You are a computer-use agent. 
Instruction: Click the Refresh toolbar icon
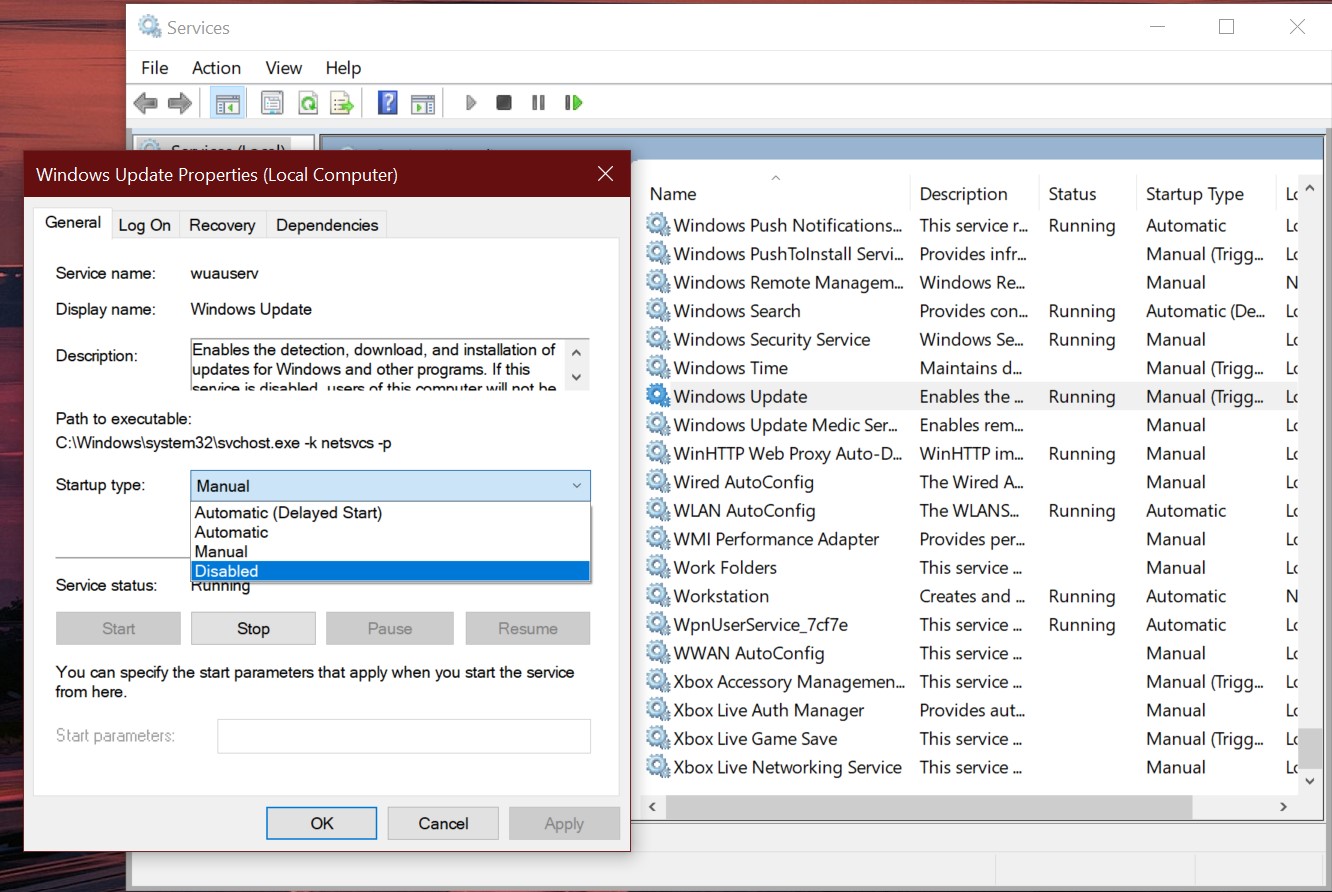coord(308,103)
